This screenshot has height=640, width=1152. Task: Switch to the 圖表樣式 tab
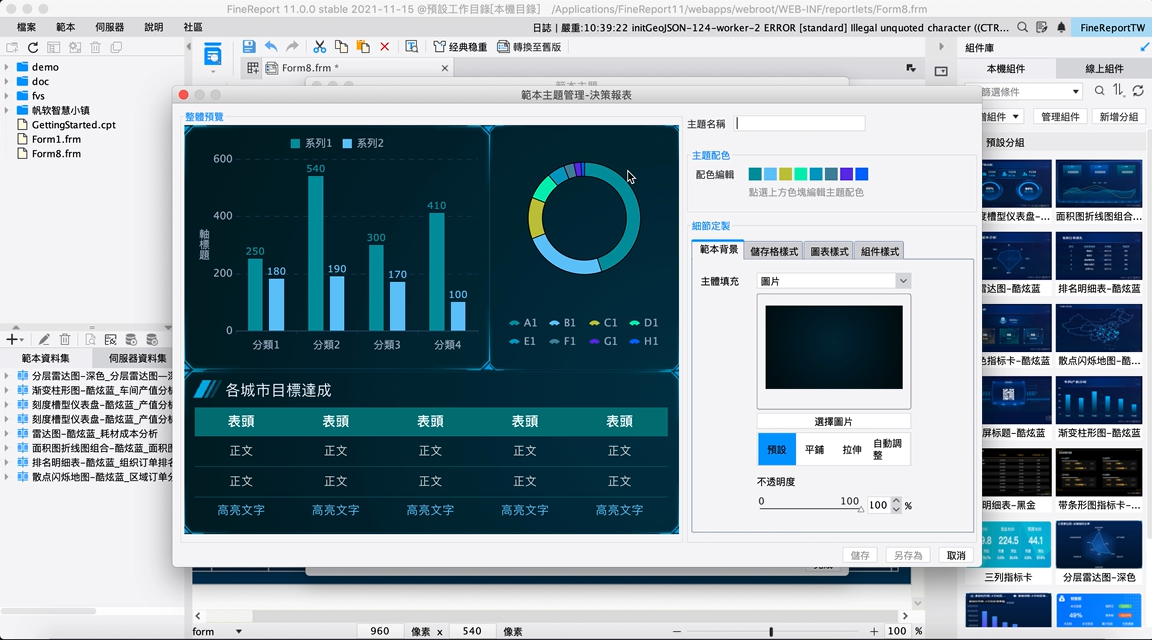[x=832, y=251]
